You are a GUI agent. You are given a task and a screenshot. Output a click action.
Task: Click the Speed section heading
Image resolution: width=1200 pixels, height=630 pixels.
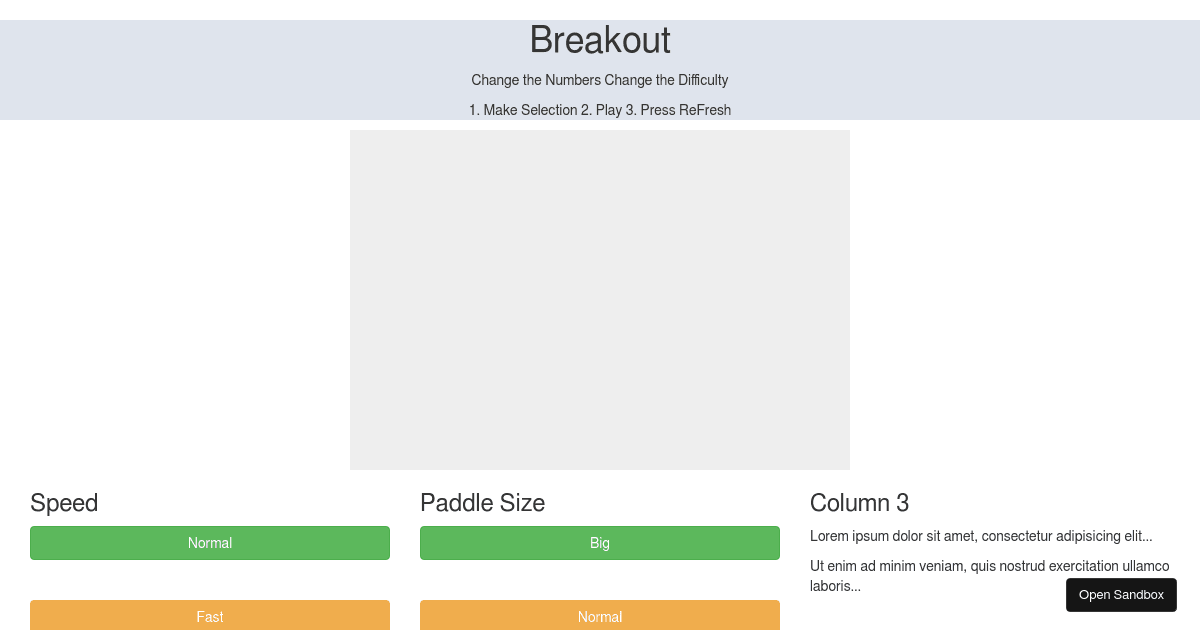[x=64, y=503]
